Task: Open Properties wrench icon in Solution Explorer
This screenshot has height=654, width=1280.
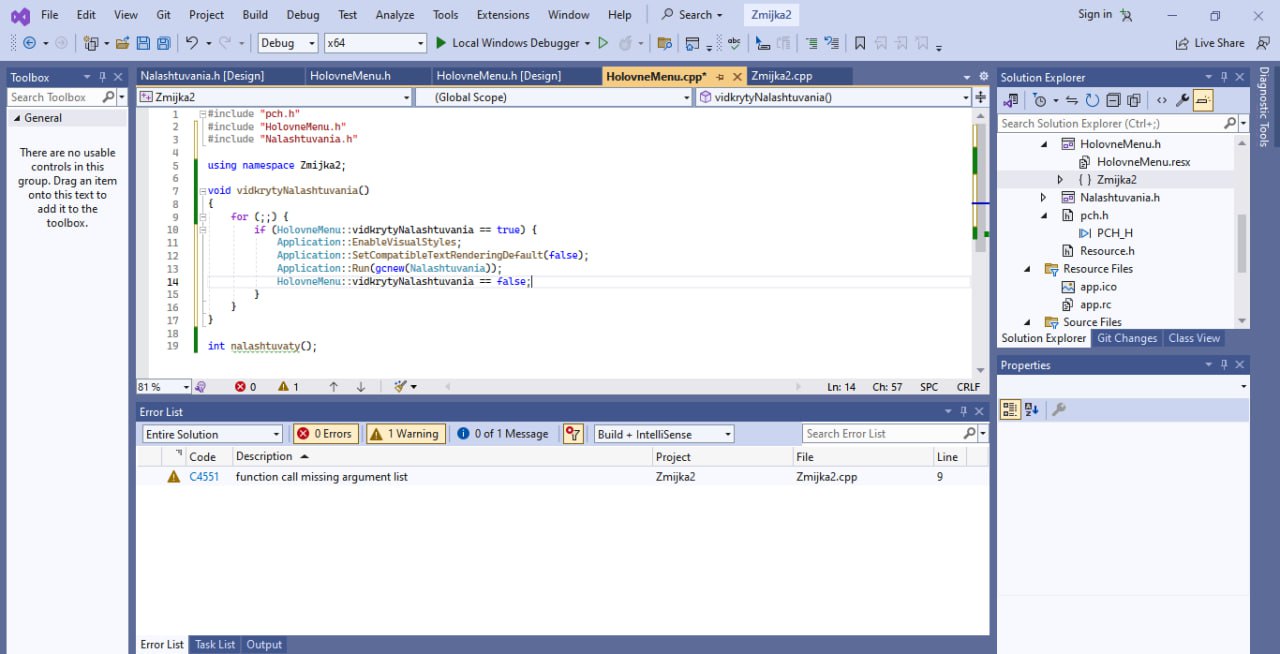Action: (1182, 100)
